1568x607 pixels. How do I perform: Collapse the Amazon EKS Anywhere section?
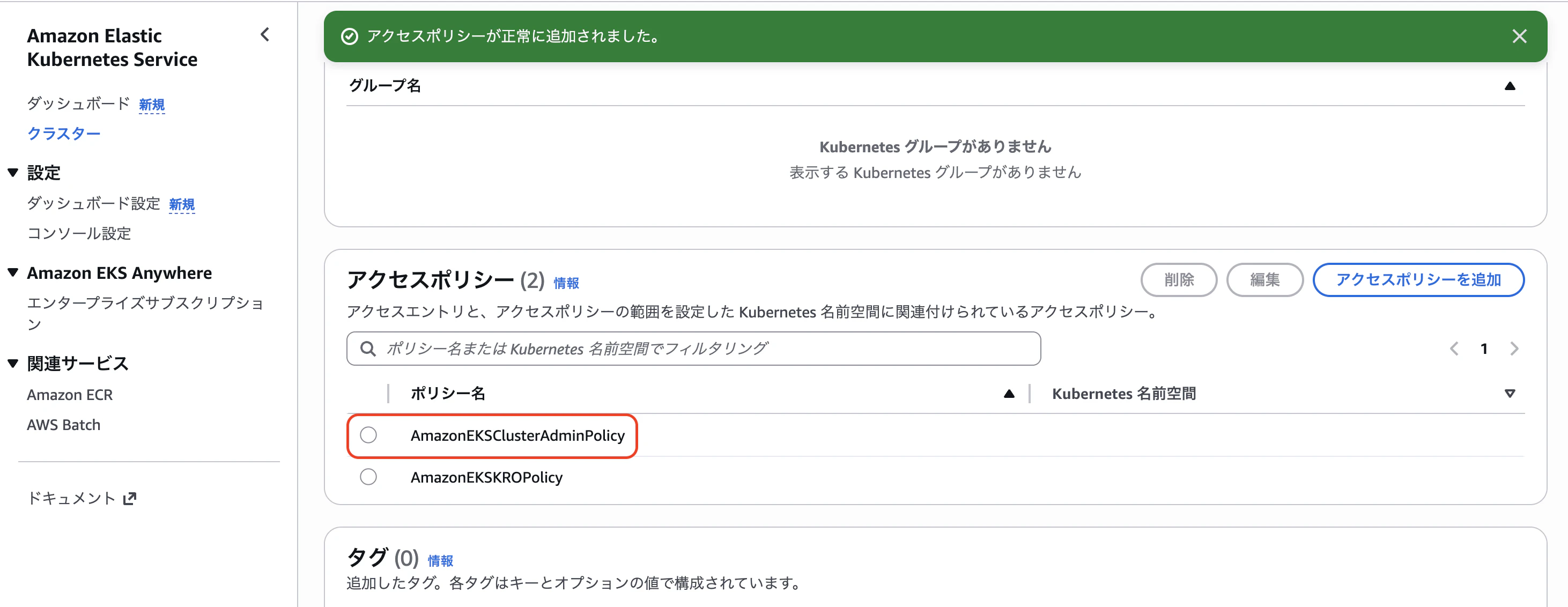point(12,272)
